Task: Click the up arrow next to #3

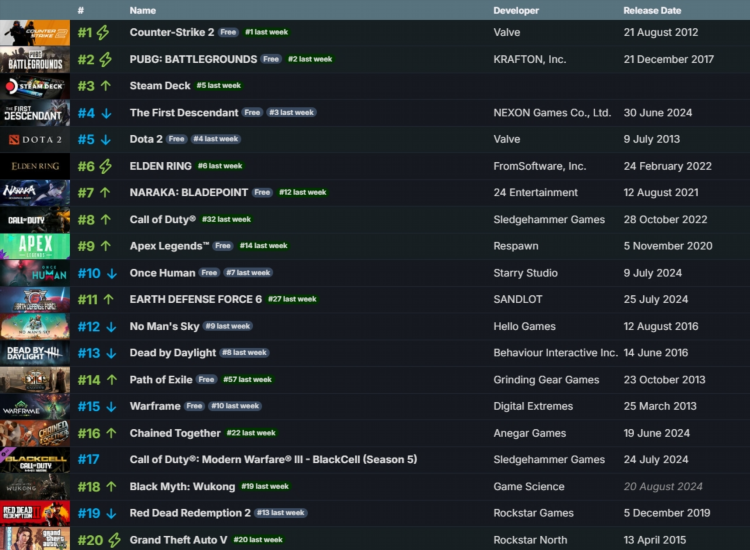Action: [106, 86]
